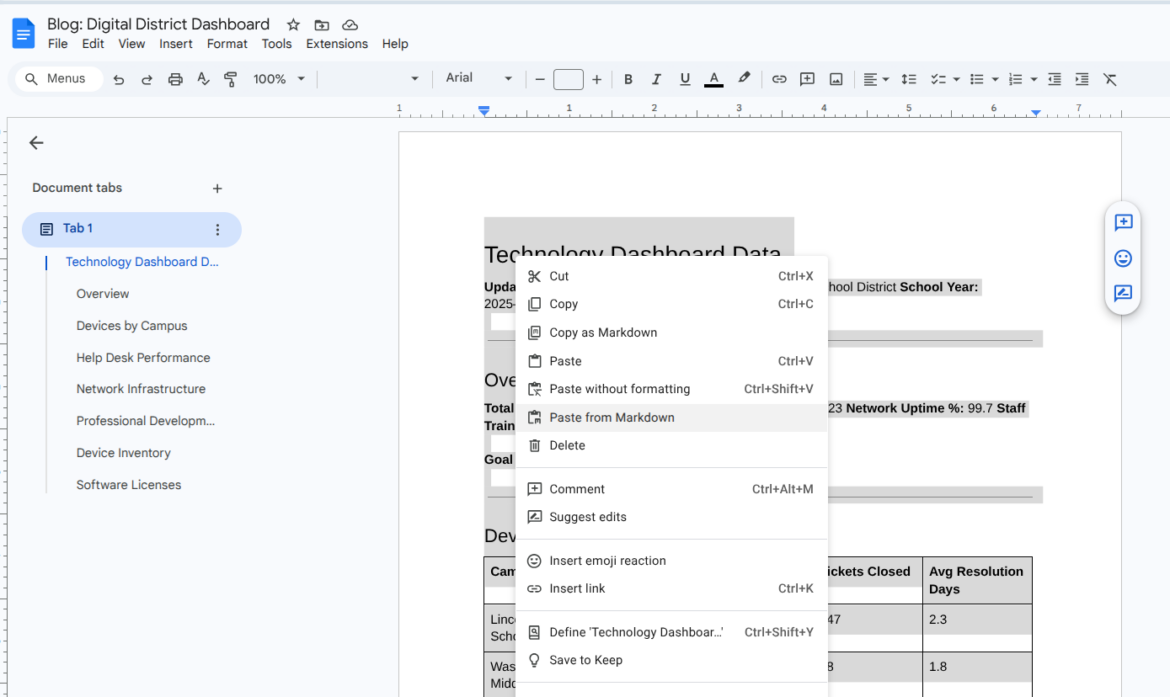Click the side emoji reaction button
This screenshot has width=1170, height=697.
(1123, 258)
